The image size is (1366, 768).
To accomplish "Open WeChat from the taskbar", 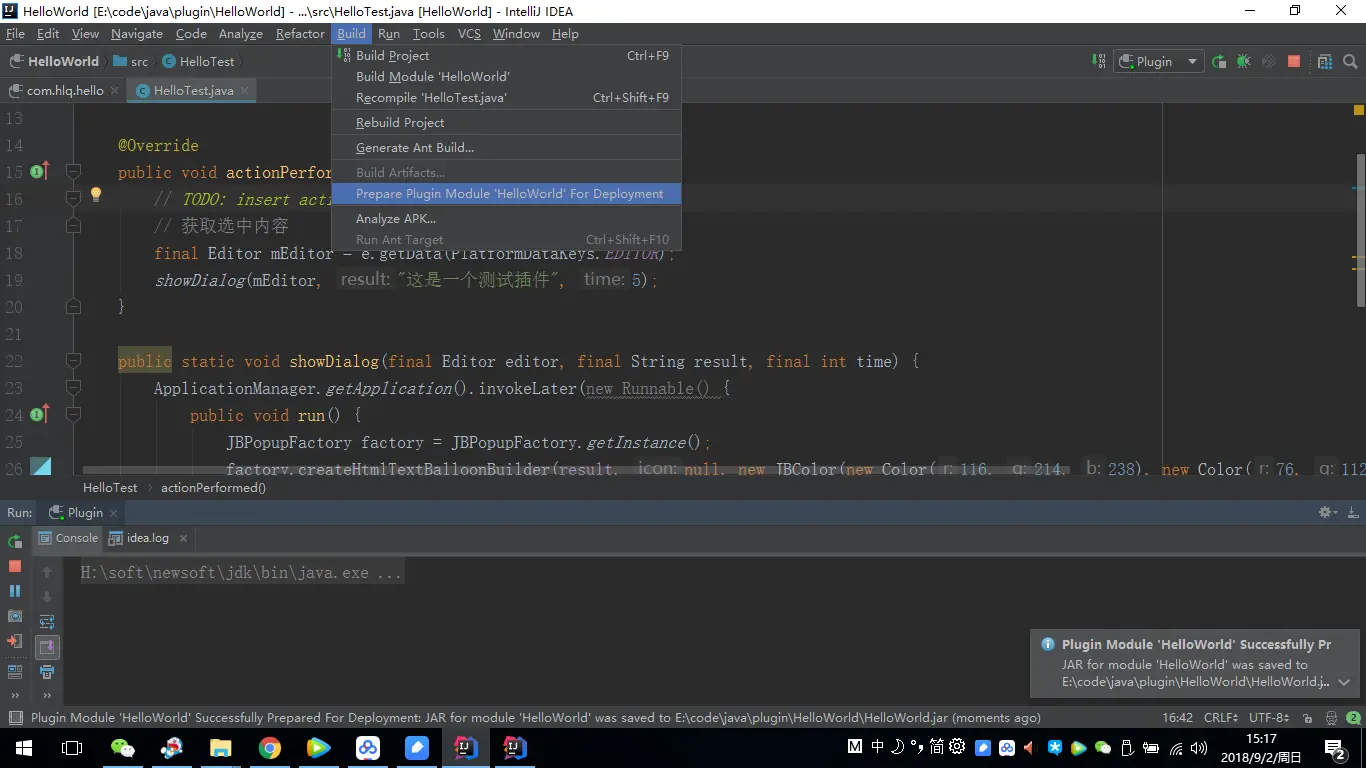I will click(122, 748).
